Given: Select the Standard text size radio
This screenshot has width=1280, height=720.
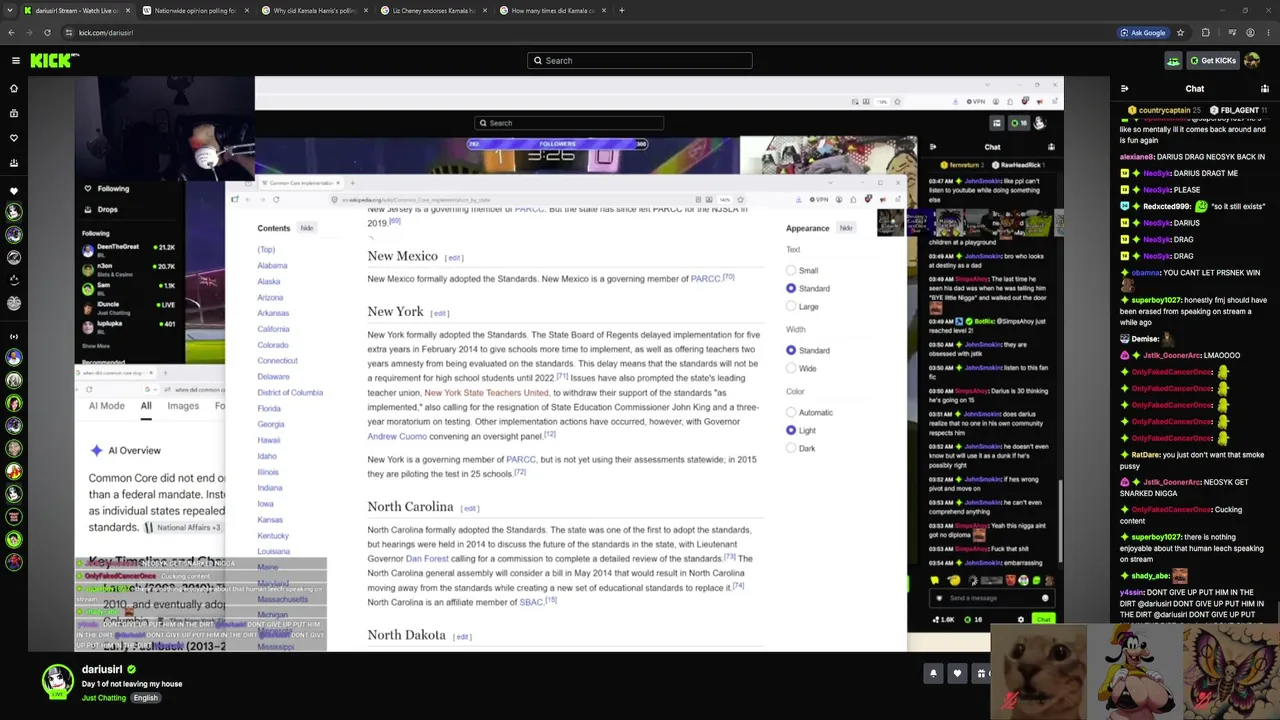Looking at the screenshot, I should coord(791,289).
